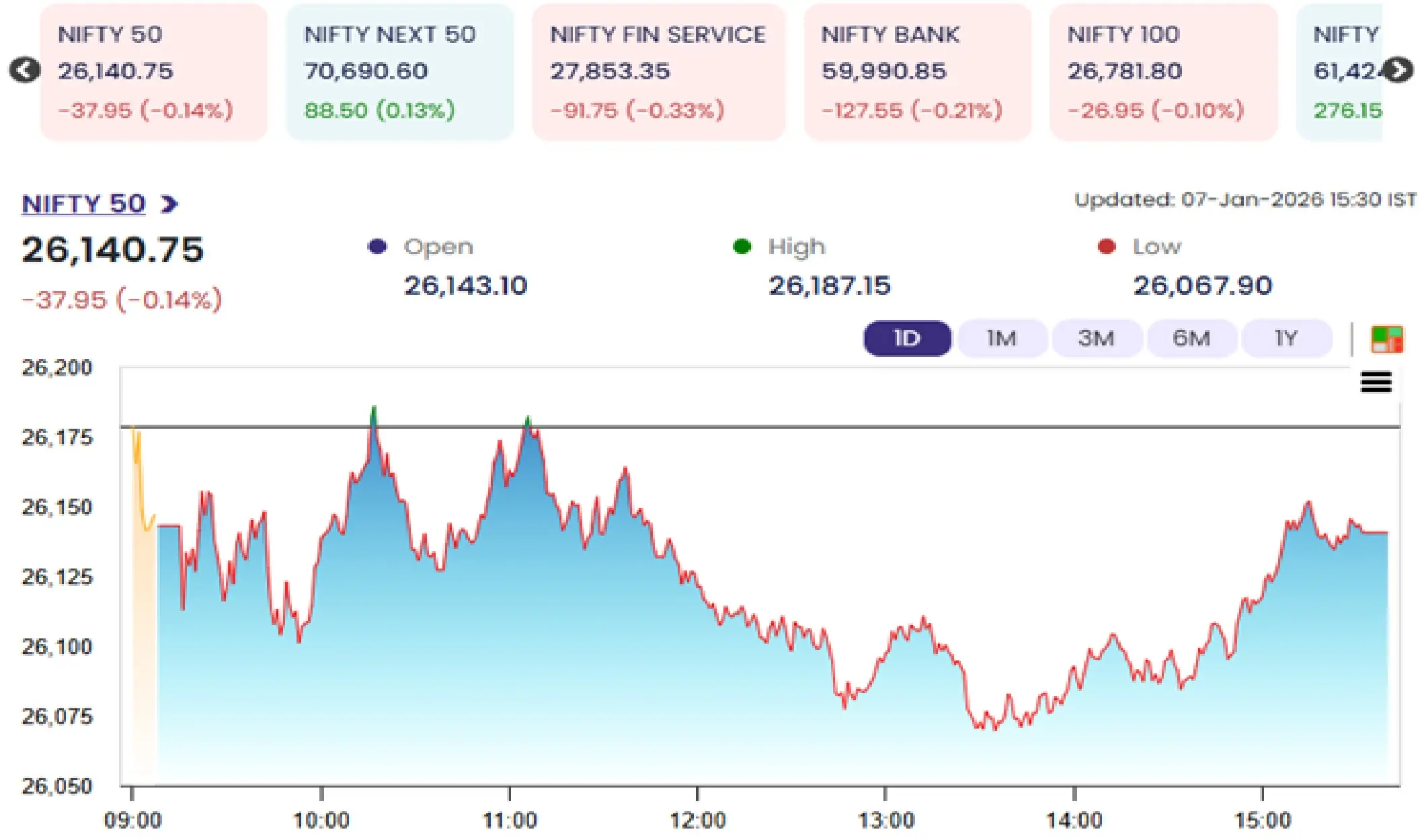Click the green peak marker near 10:15
This screenshot has height=840, width=1424.
click(x=374, y=412)
